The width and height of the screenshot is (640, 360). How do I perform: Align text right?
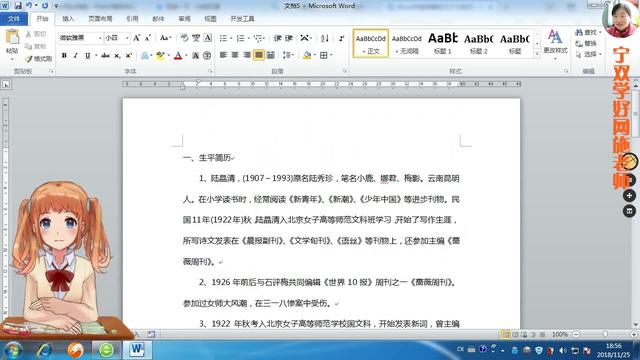[247, 55]
